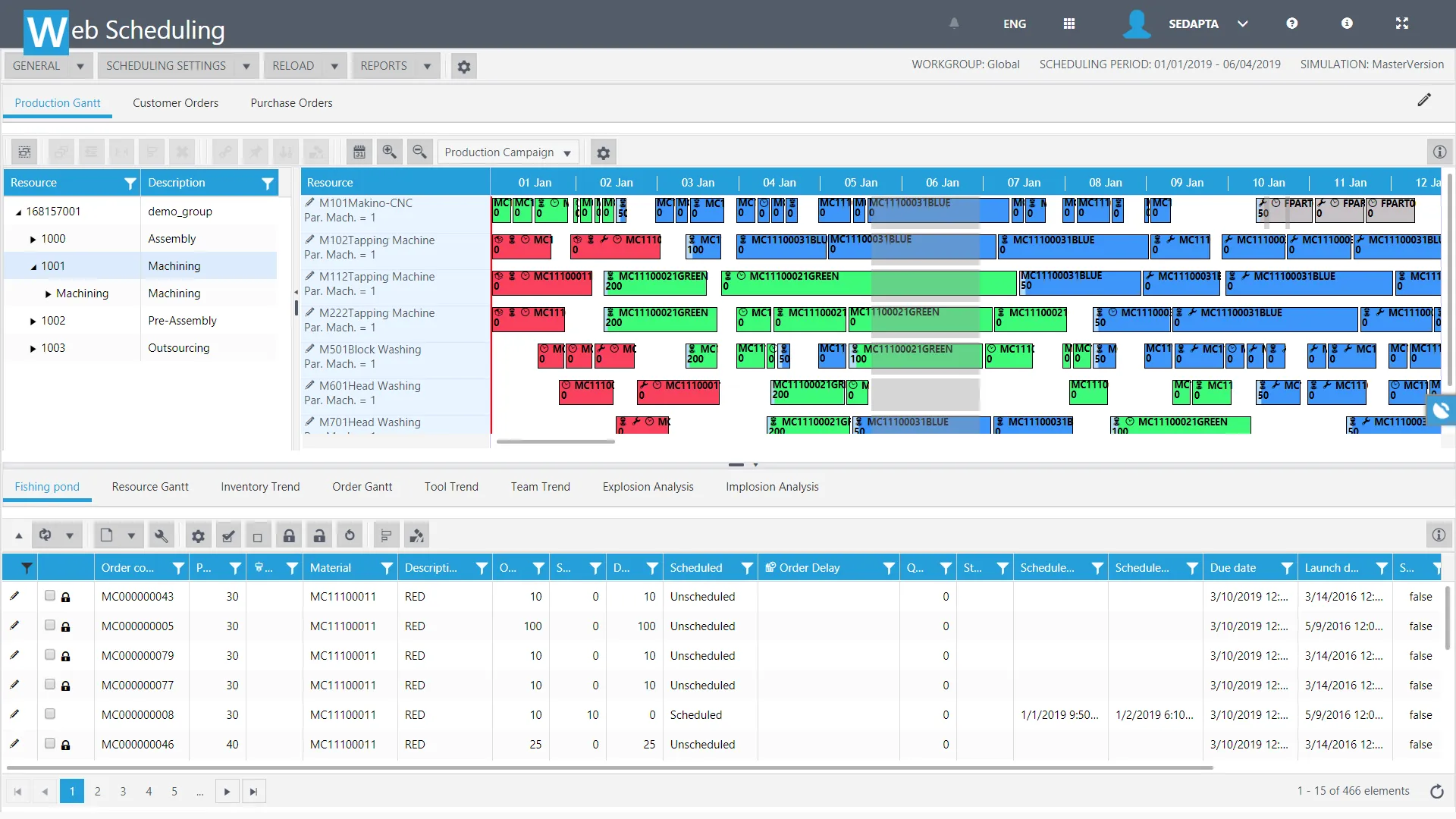Screen dimensions: 1456x819
Task: Click the zoom out magnifier icon
Action: pyautogui.click(x=419, y=152)
